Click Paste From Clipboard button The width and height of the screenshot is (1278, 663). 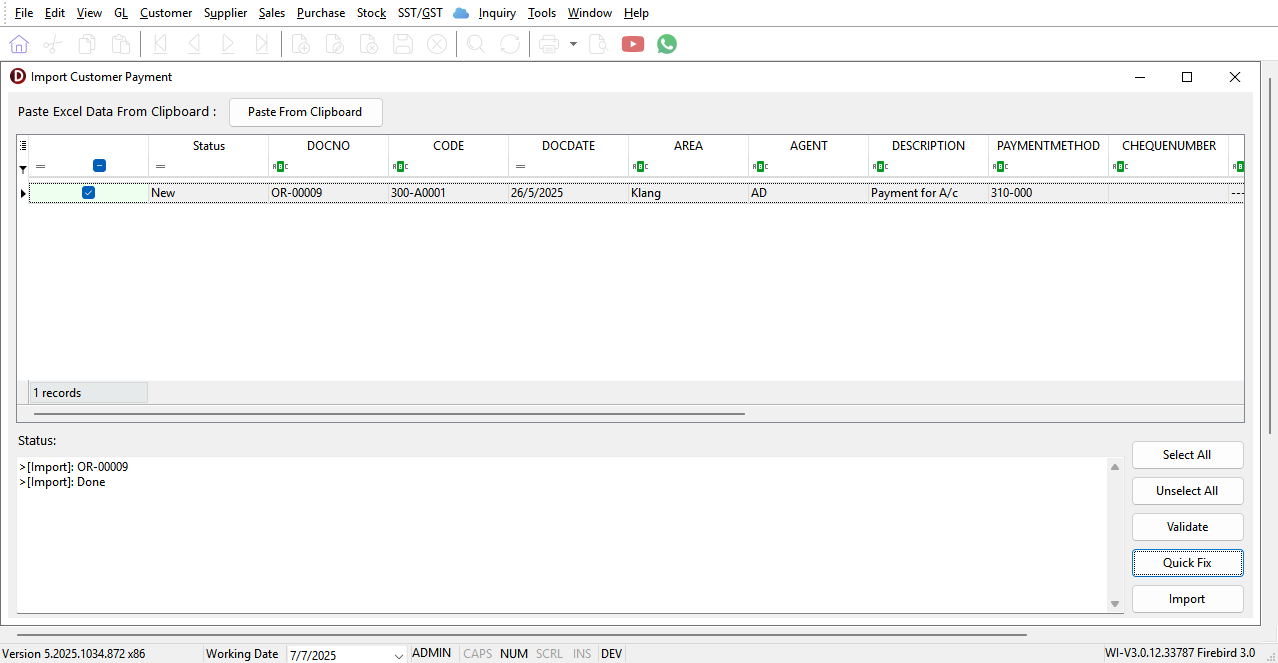click(x=305, y=112)
